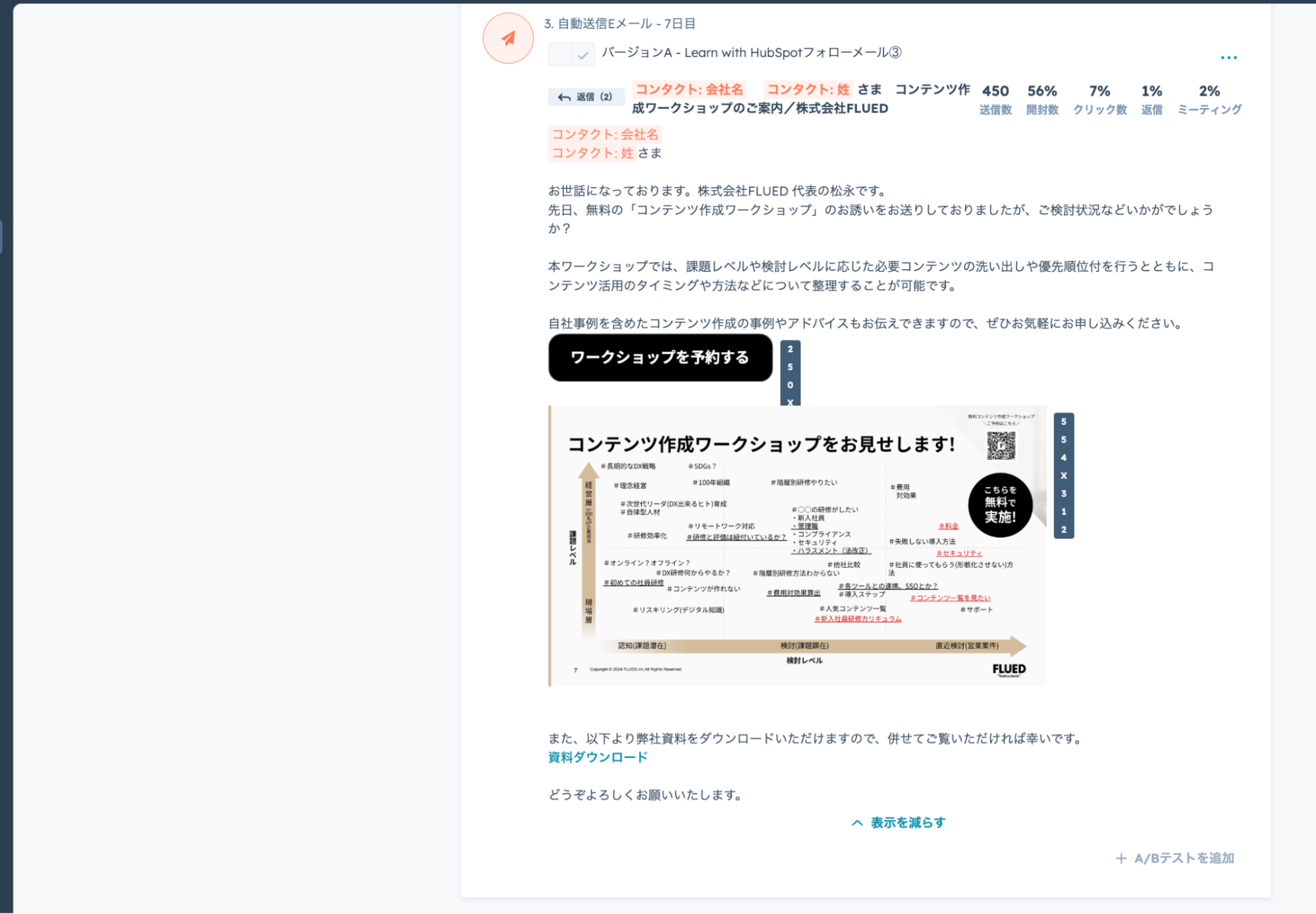Click the FLUED logo in the slide image
This screenshot has width=1316, height=914.
click(x=1009, y=669)
